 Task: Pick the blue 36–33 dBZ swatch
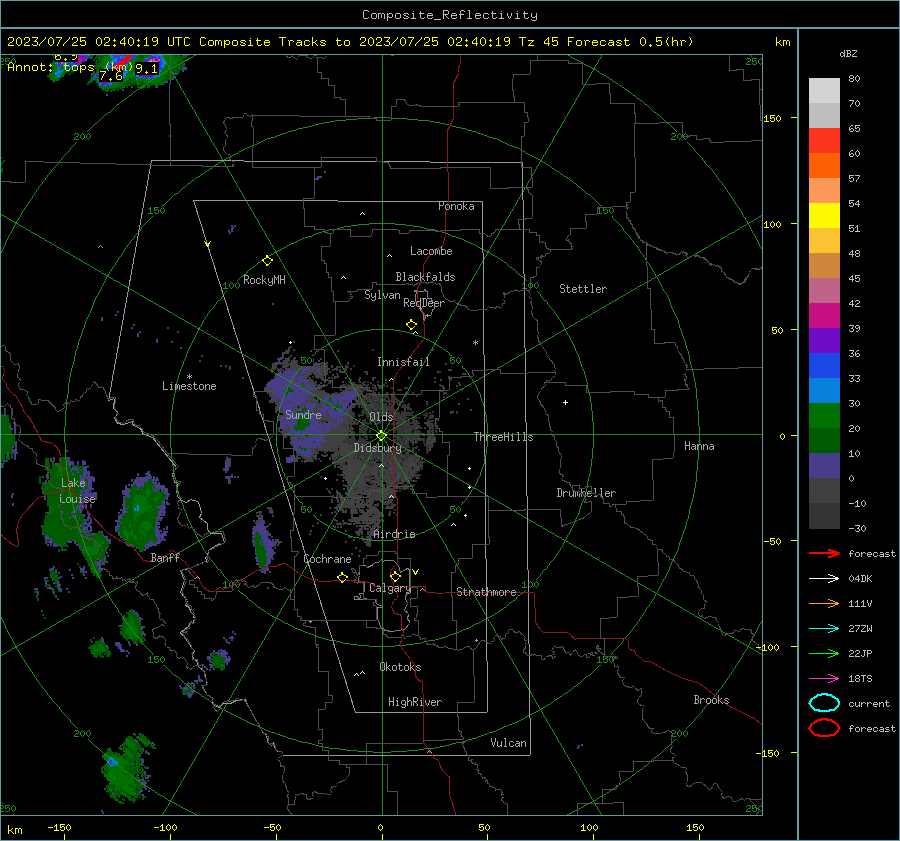pyautogui.click(x=824, y=366)
